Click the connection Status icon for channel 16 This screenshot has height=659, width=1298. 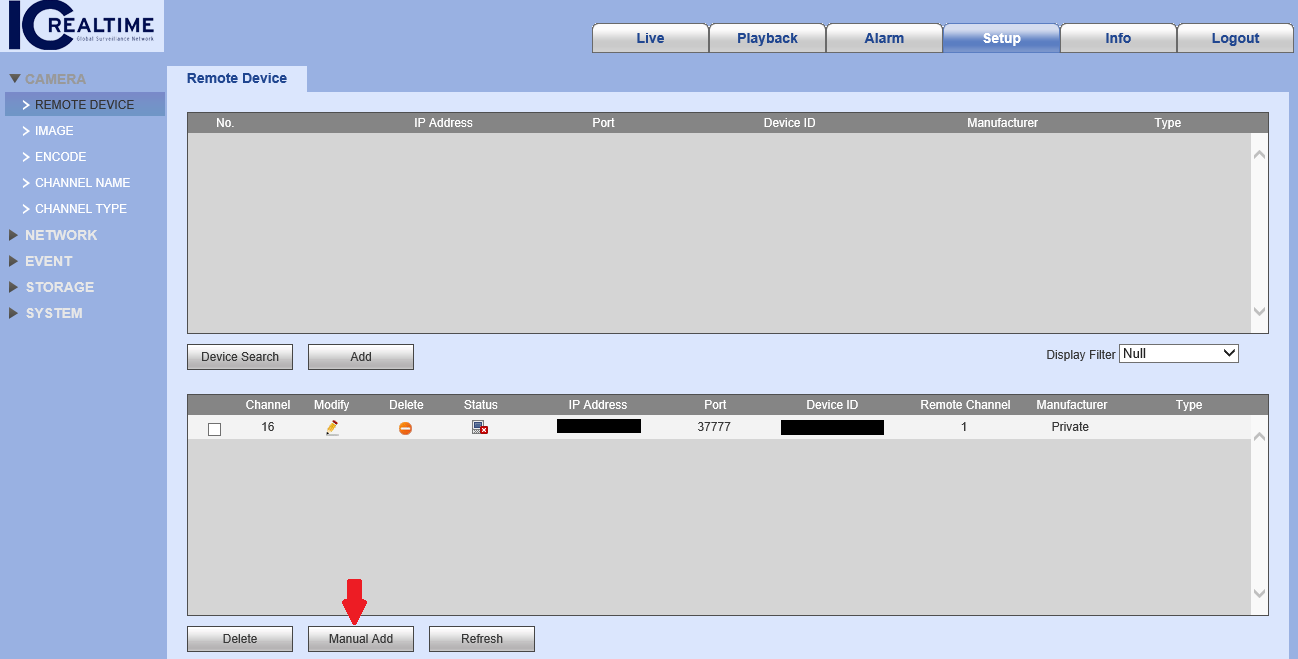(x=478, y=426)
